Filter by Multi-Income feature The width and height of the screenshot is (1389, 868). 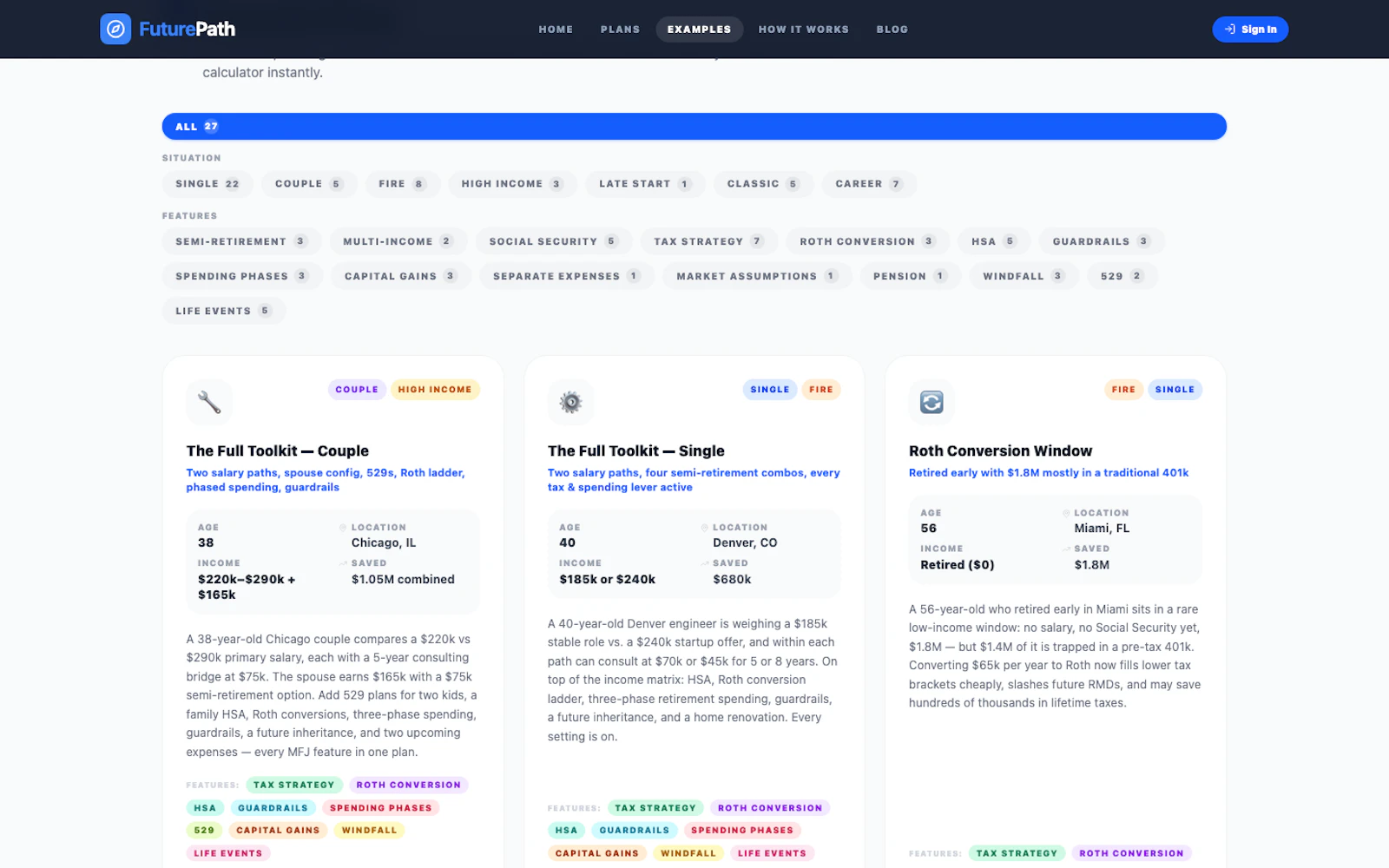click(x=398, y=241)
